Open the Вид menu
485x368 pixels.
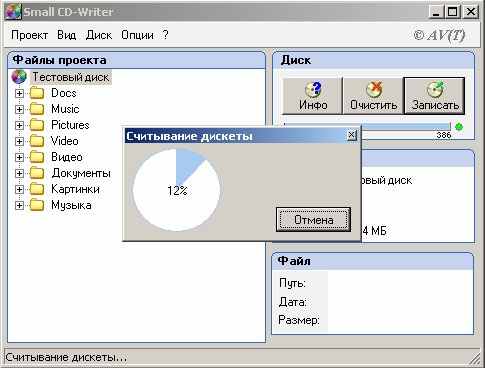click(66, 35)
